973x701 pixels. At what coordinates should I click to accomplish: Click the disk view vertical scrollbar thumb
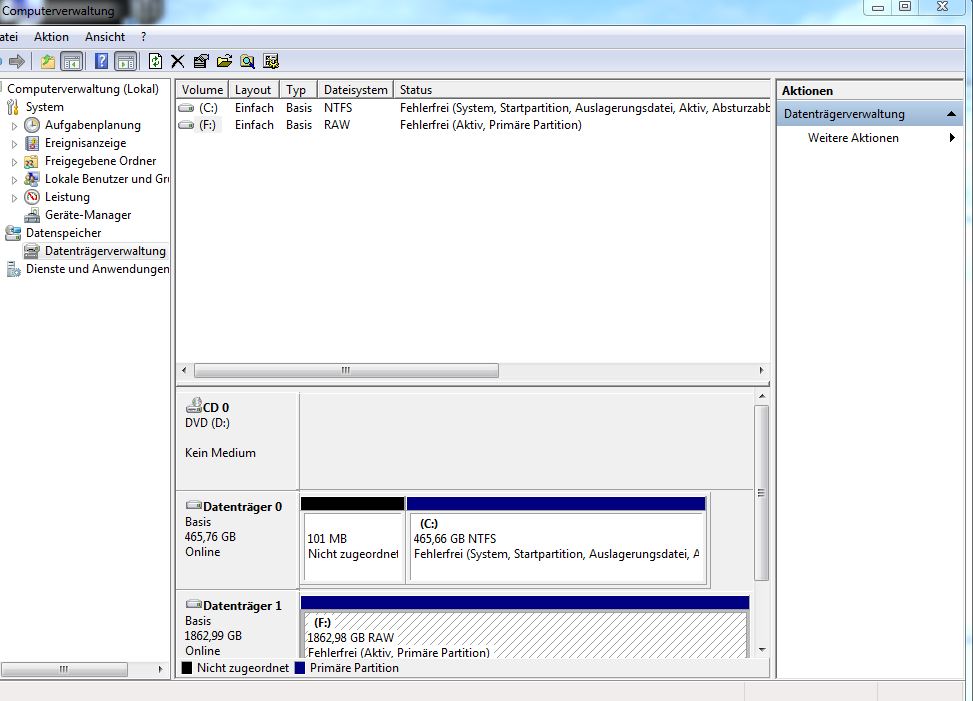pos(761,493)
